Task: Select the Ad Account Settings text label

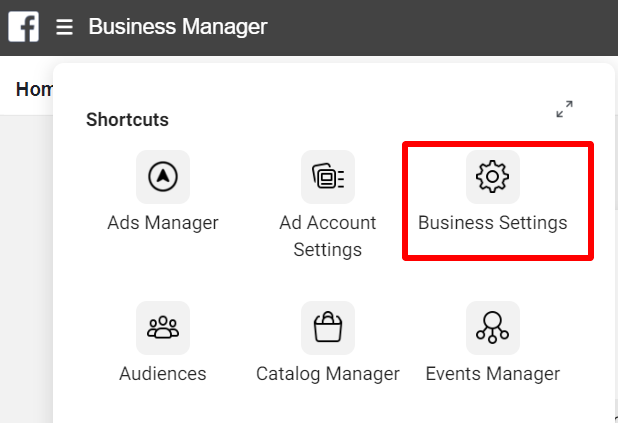Action: point(328,236)
